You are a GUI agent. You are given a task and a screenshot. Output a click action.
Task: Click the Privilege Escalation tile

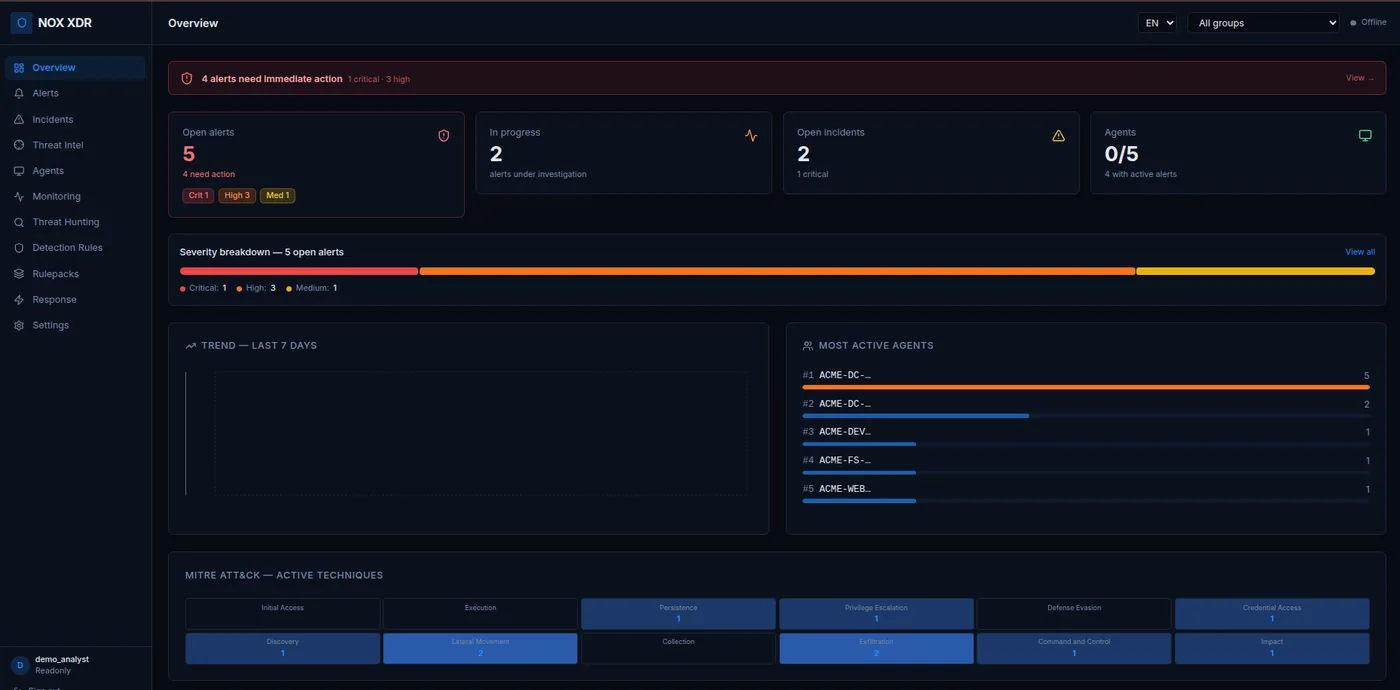point(876,614)
